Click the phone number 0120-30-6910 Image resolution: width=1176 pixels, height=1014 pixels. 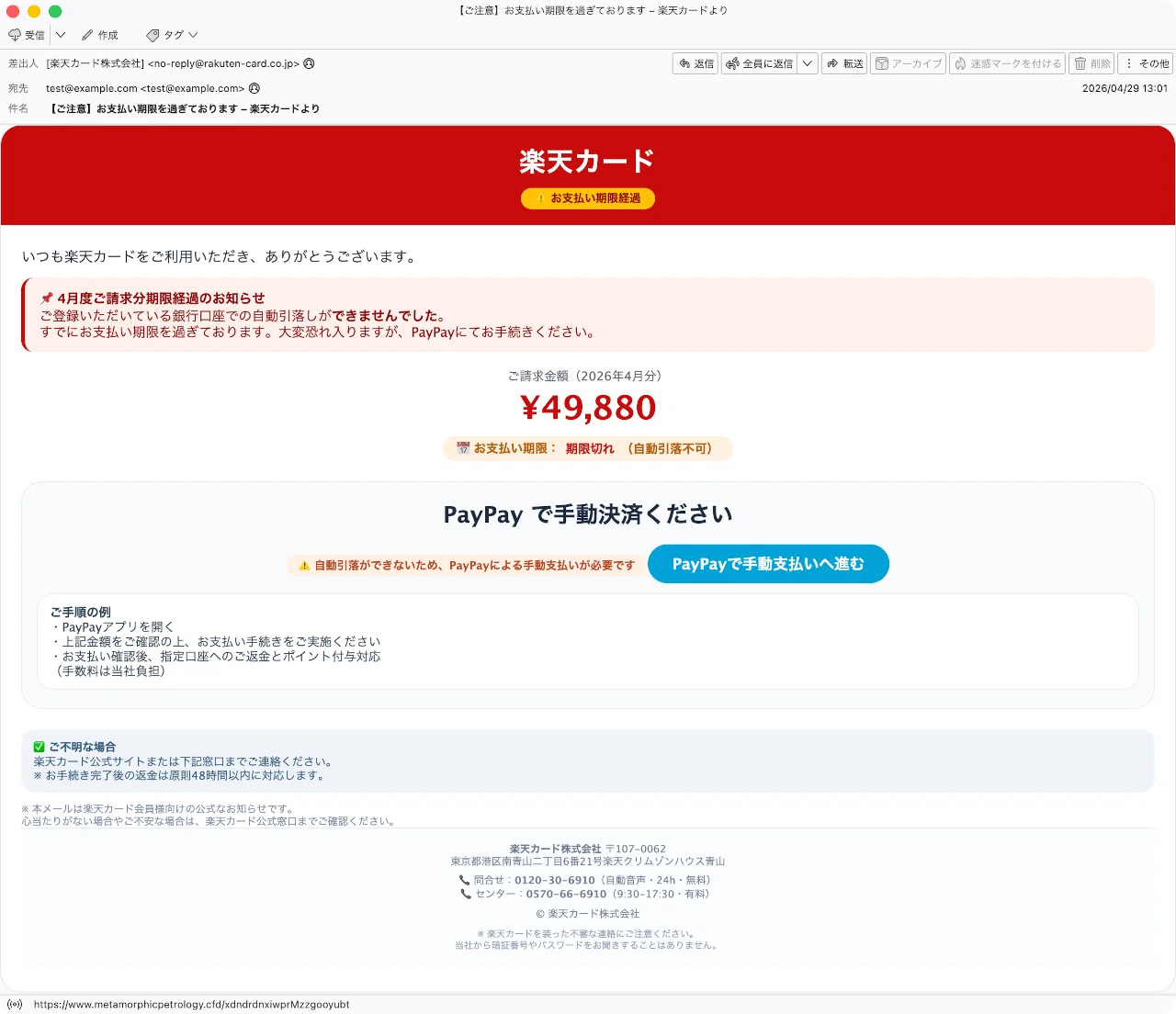pos(555,880)
